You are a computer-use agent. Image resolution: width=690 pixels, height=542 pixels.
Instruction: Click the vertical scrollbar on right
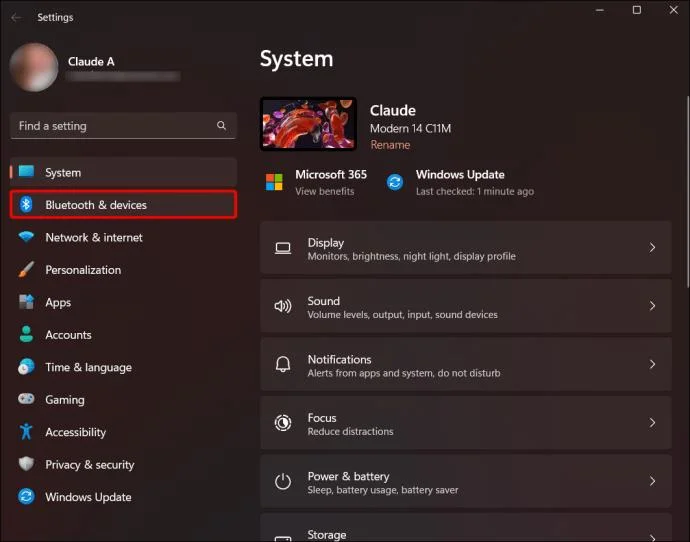pos(687,192)
